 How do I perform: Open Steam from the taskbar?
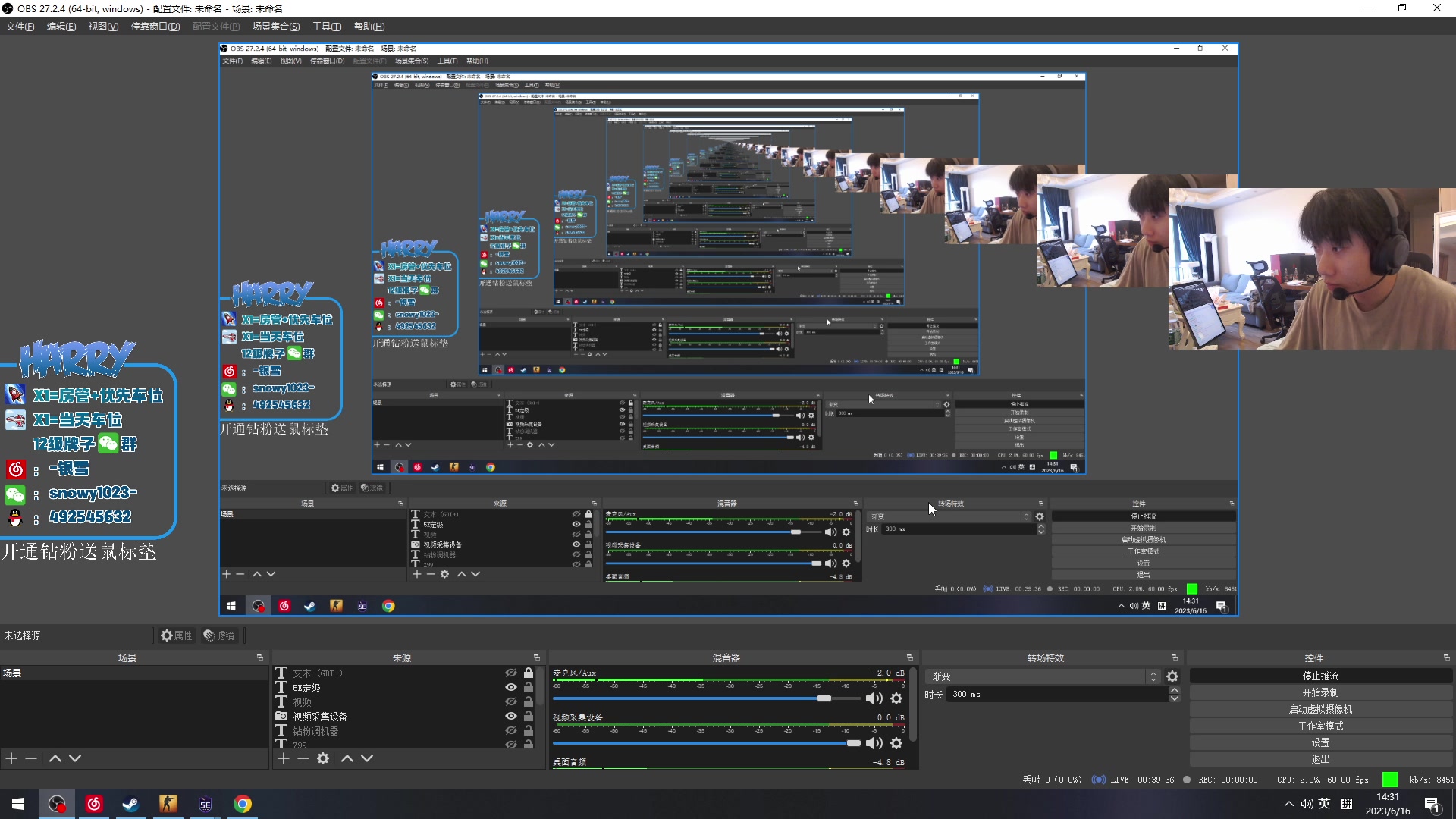pyautogui.click(x=130, y=804)
